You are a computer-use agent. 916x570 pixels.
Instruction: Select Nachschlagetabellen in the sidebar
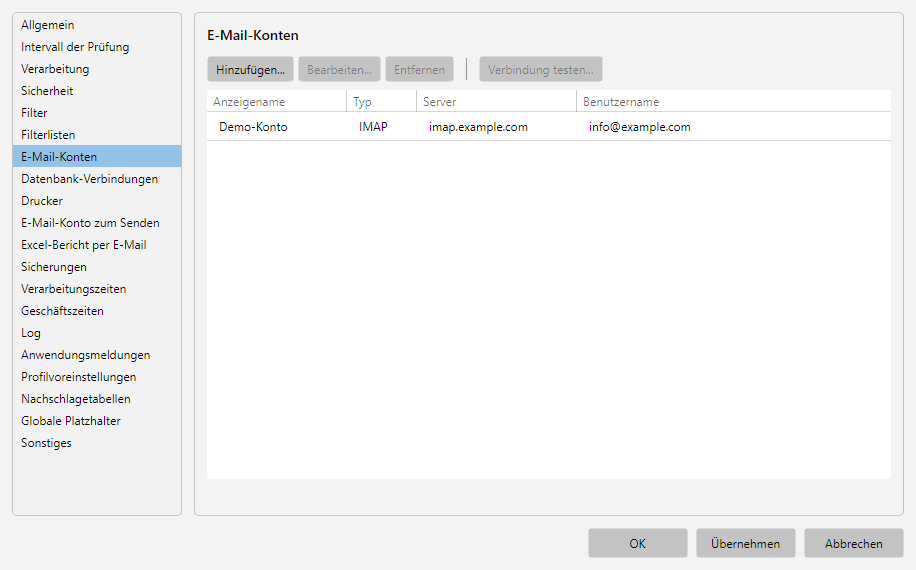pos(97,399)
